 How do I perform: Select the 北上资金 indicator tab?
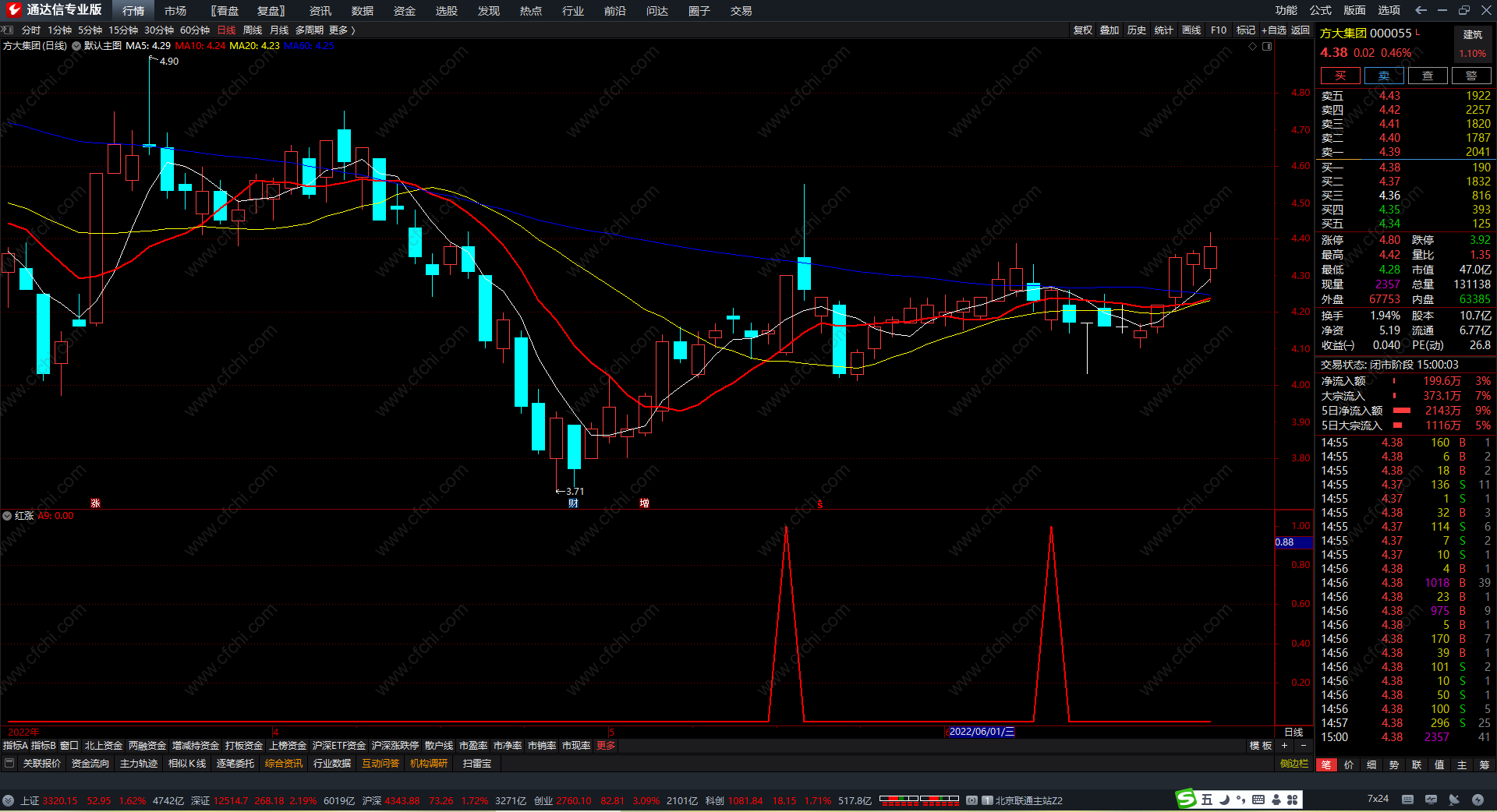(x=104, y=746)
